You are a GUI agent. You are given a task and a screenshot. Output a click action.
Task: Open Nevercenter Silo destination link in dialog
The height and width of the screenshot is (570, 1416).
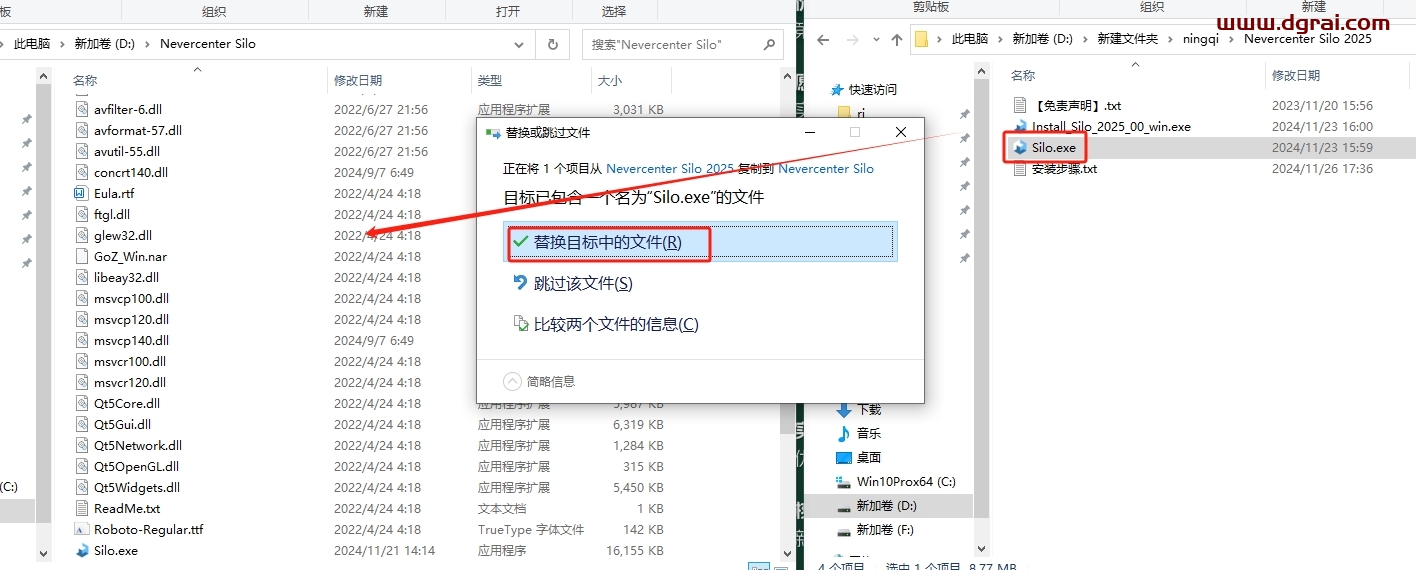[x=826, y=168]
